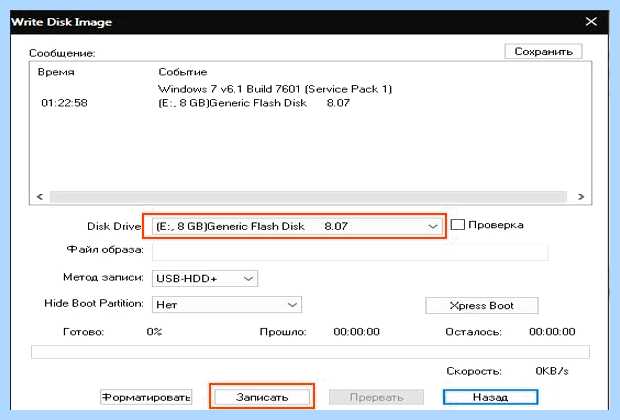Click the Файл образа input field
The height and width of the screenshot is (420, 620).
[350, 252]
